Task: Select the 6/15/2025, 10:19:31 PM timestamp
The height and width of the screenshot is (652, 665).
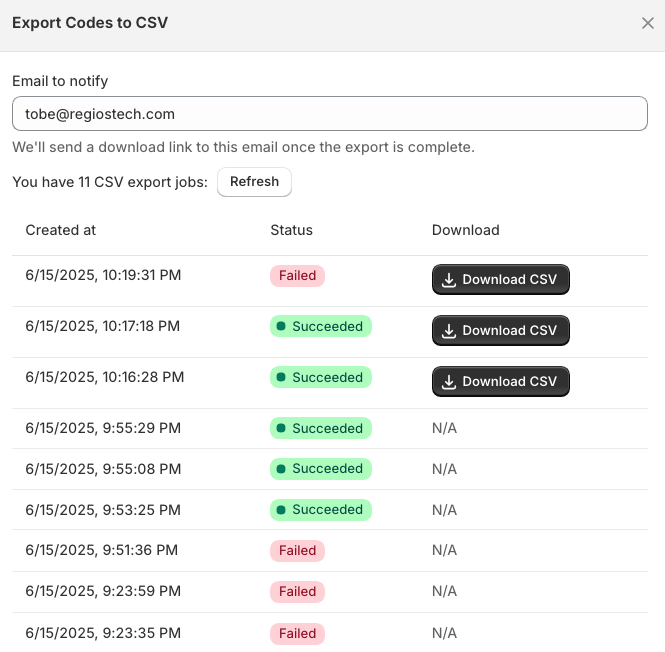Action: 103,275
